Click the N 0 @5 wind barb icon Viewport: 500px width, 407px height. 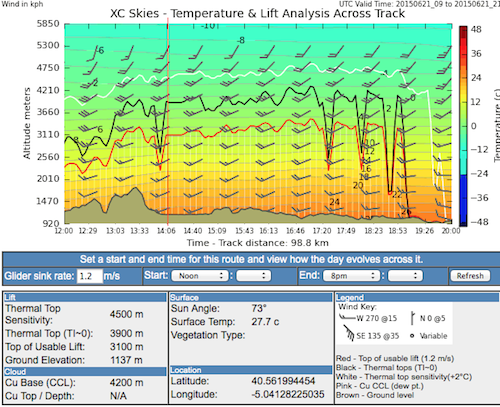click(413, 318)
